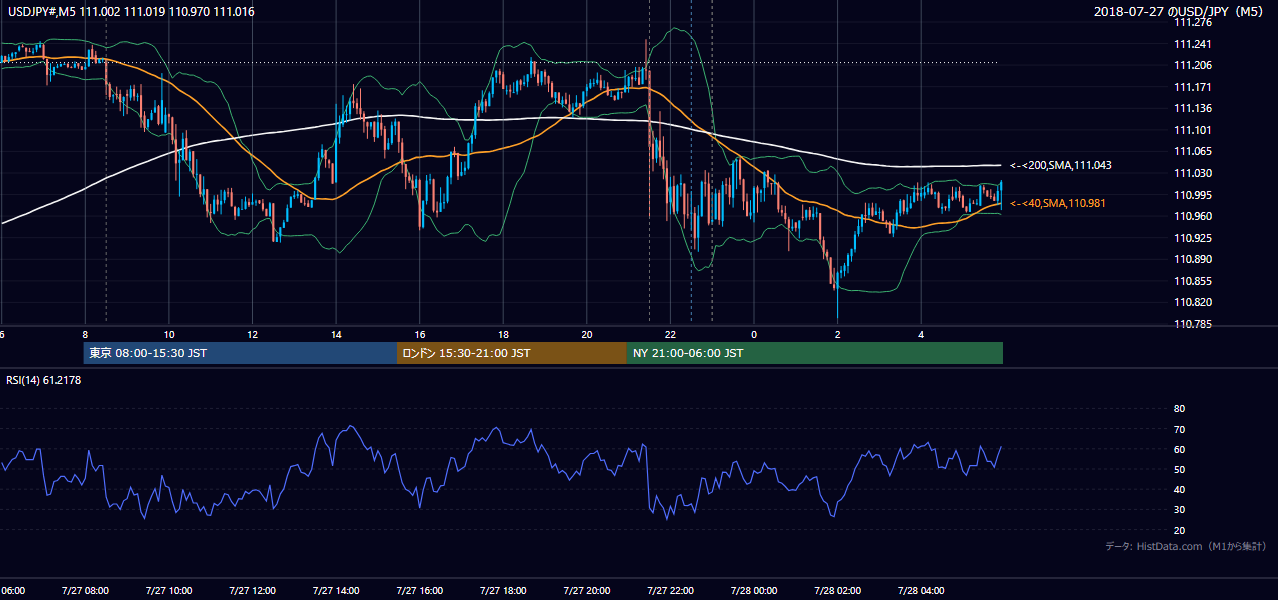Click price axis value 111.206
The image size is (1278, 600).
pyautogui.click(x=1193, y=65)
